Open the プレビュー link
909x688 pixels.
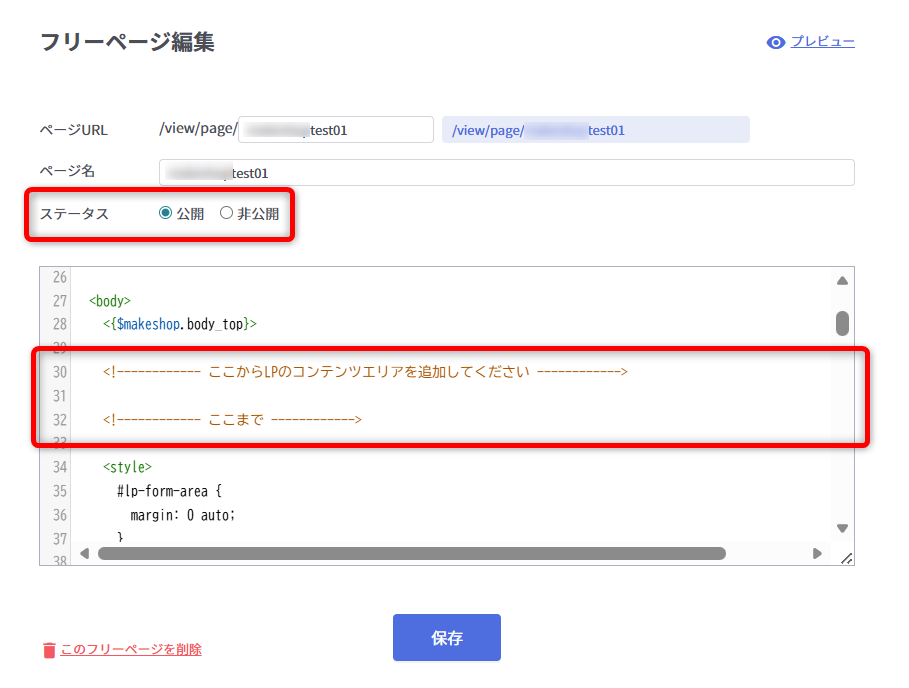[822, 42]
